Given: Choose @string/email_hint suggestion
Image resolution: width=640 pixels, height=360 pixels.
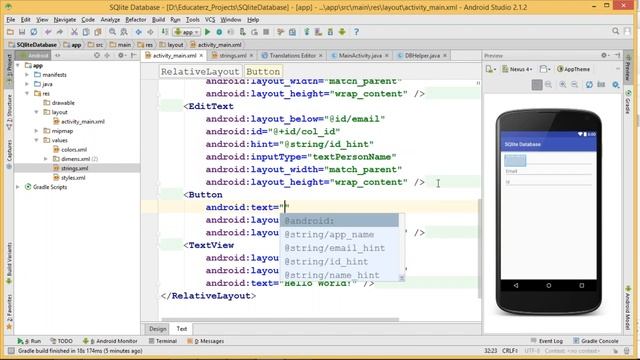Looking at the screenshot, I should (340, 248).
